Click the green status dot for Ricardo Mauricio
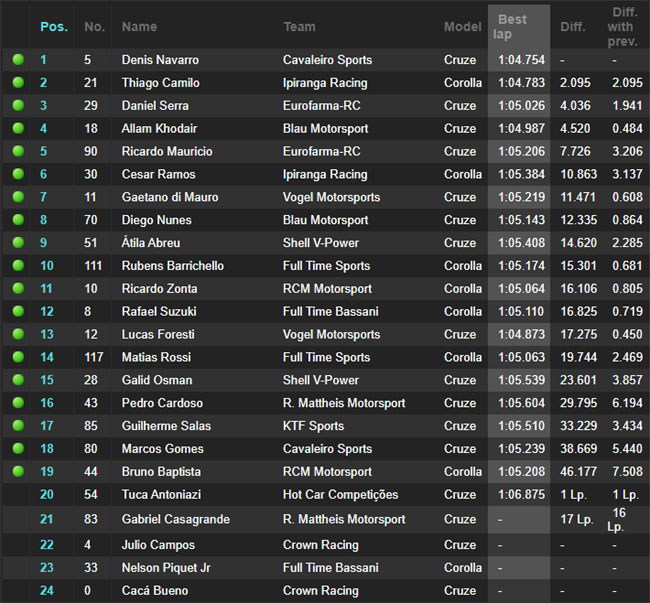The image size is (650, 603). (x=18, y=151)
